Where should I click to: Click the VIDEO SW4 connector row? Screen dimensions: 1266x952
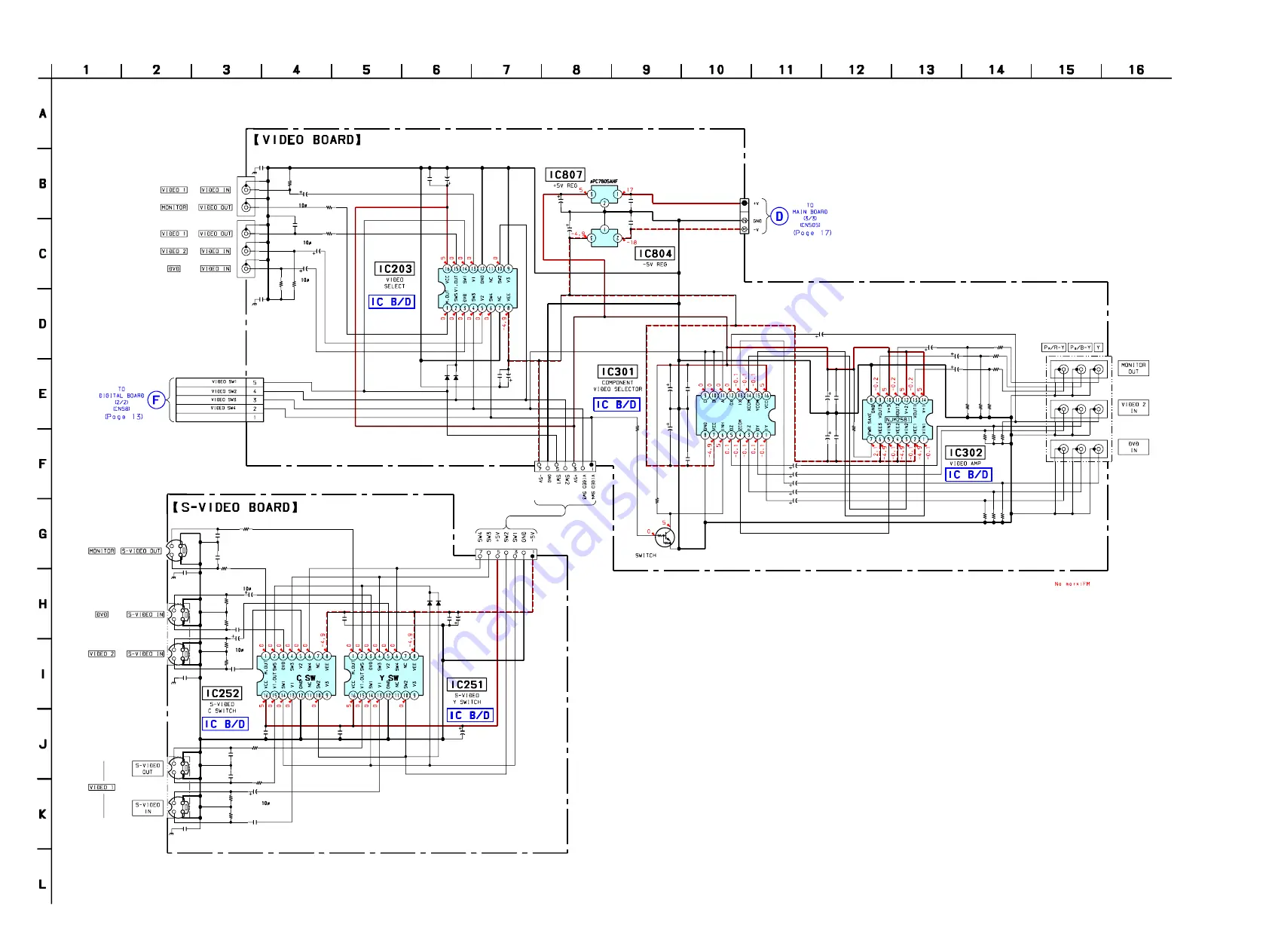218,409
